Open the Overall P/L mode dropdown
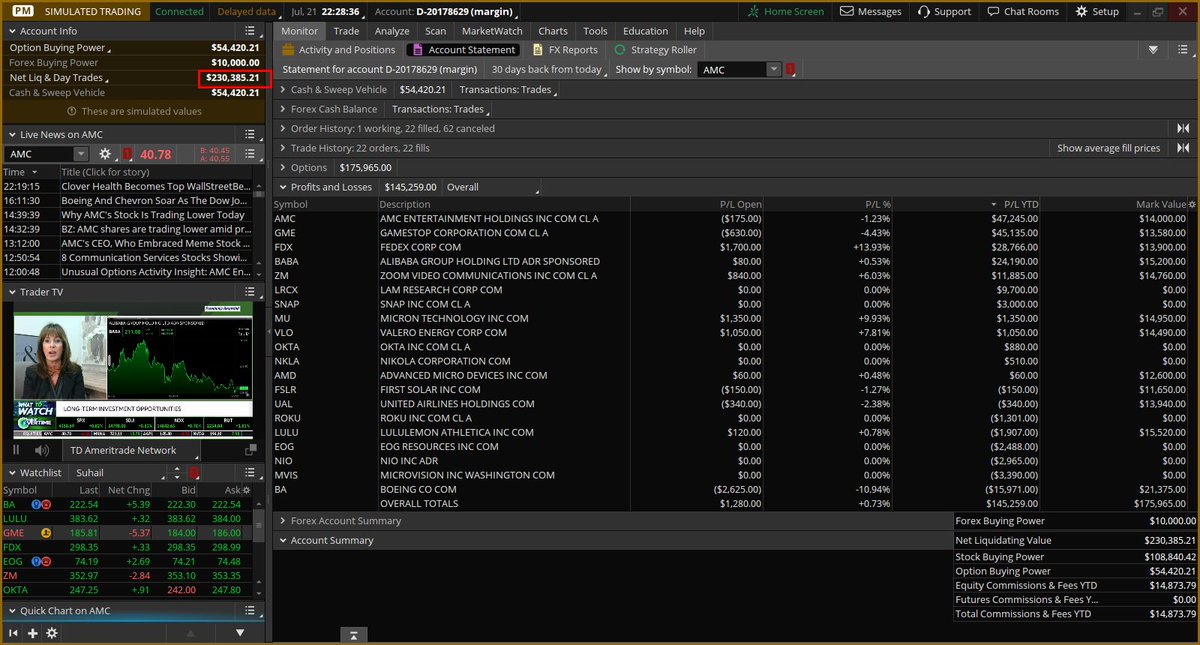The image size is (1200, 645). [x=492, y=187]
